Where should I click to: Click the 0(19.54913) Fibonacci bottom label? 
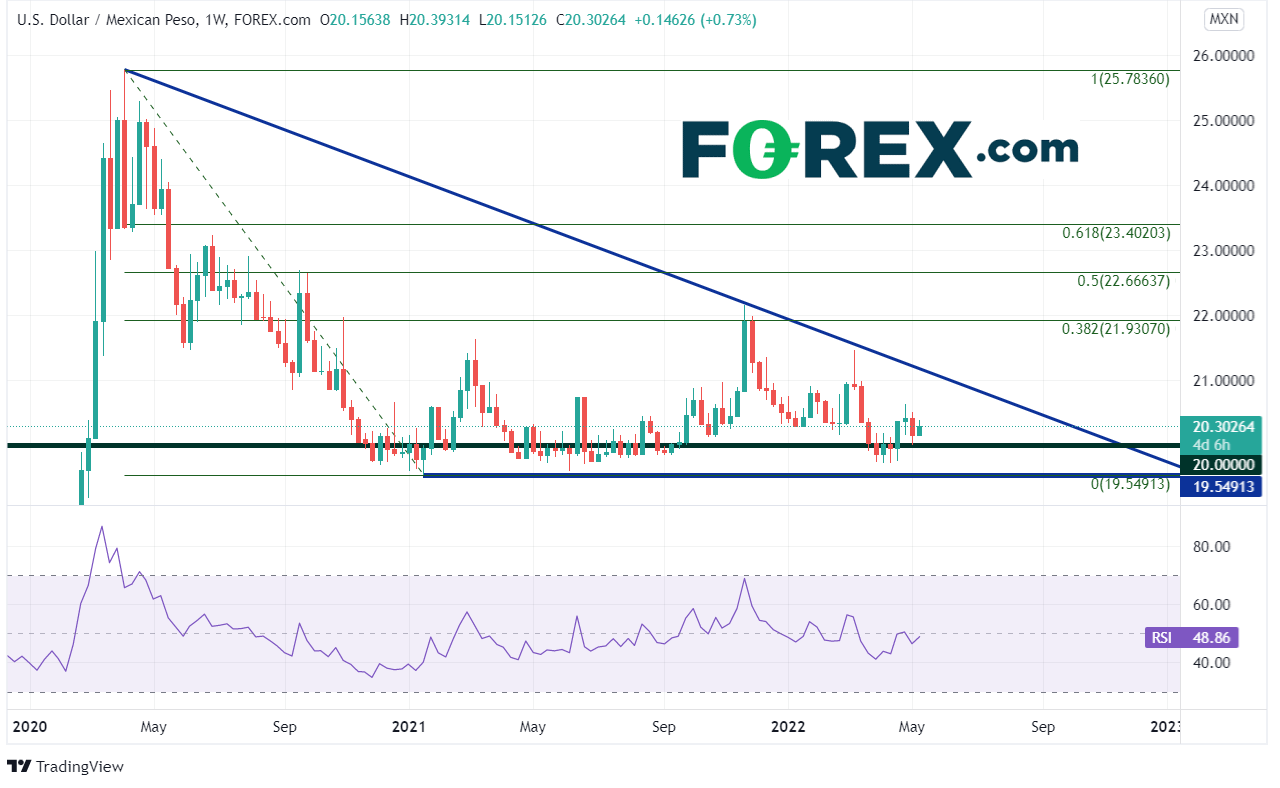pyautogui.click(x=1129, y=483)
